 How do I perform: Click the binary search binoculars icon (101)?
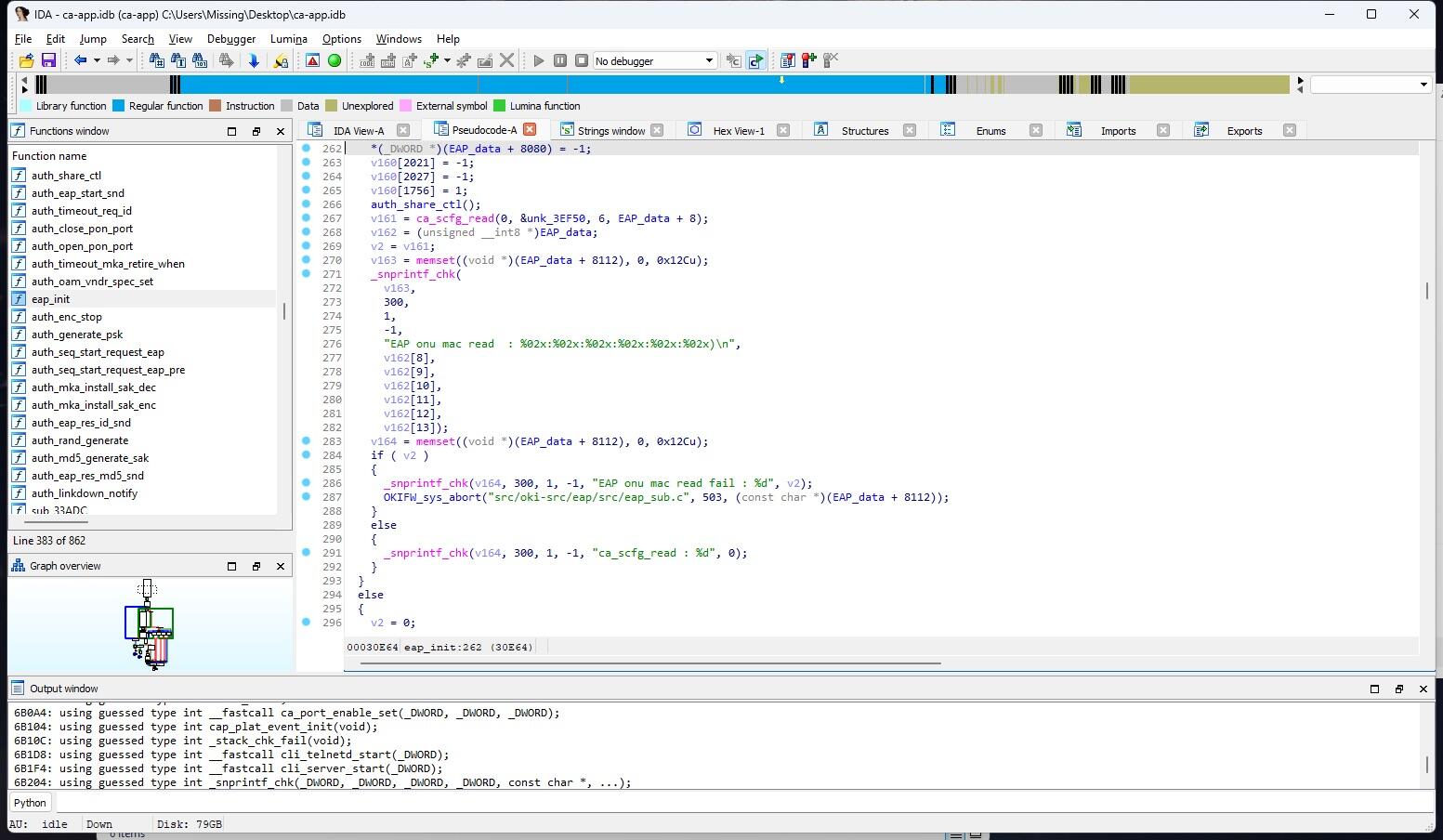tap(200, 61)
